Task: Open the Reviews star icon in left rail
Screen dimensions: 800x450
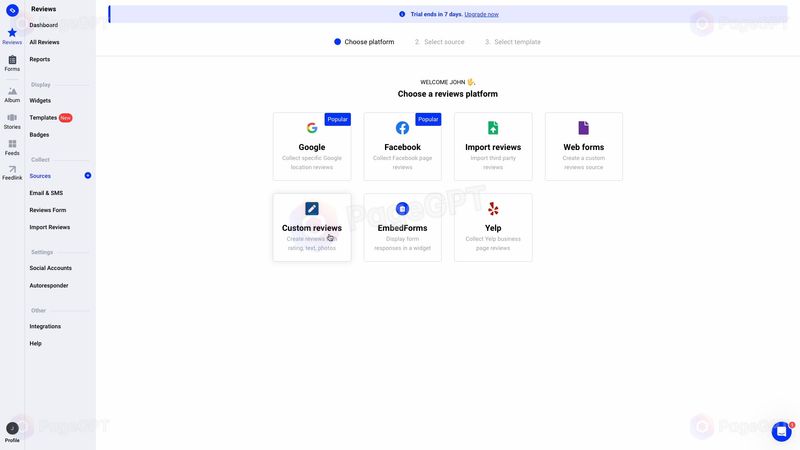Action: 12,33
